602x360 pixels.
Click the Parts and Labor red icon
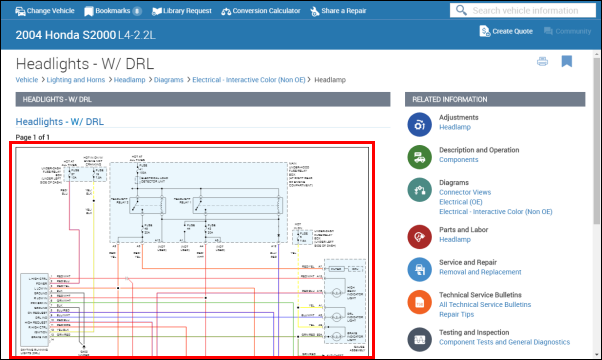[419, 237]
